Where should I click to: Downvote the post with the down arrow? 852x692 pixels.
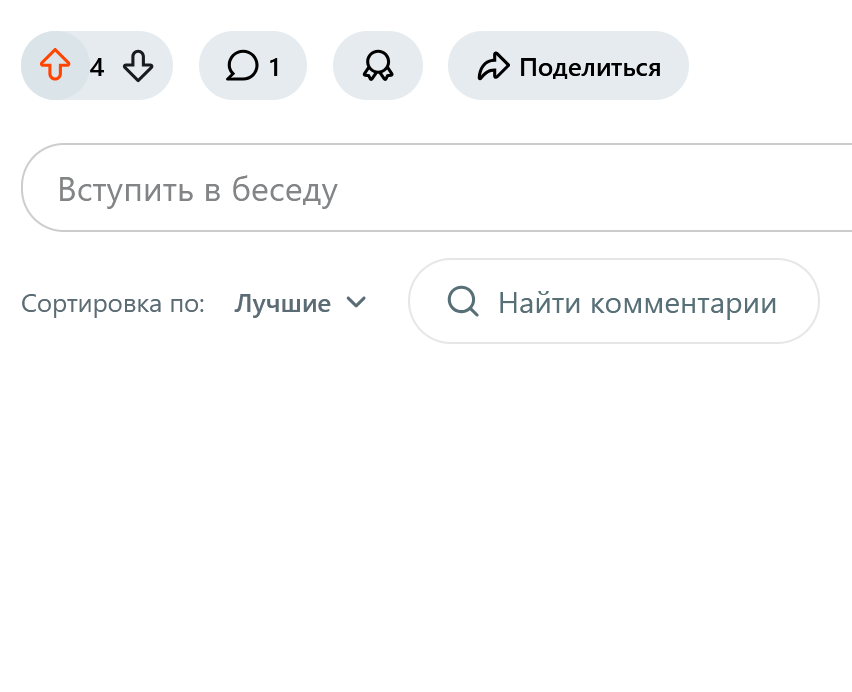138,66
